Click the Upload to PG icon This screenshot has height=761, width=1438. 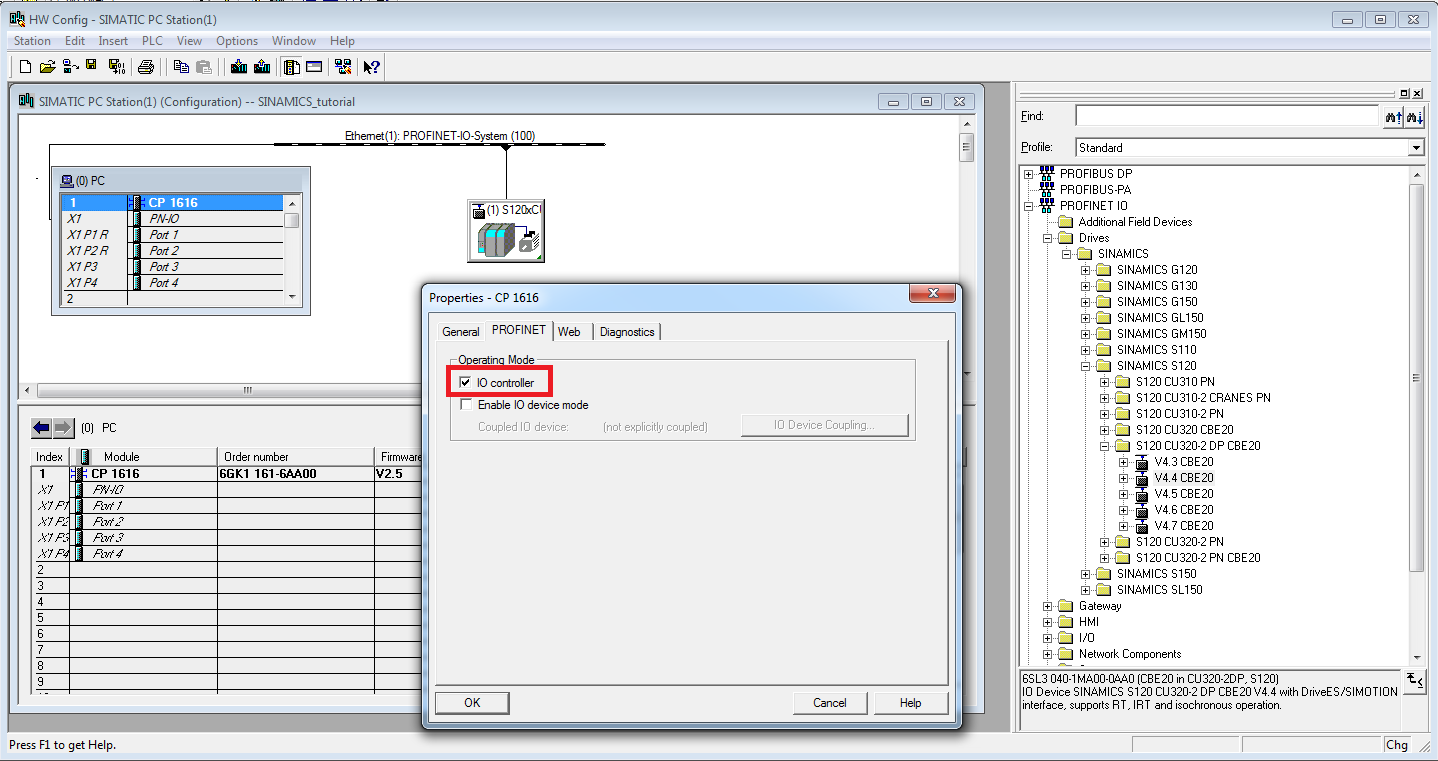[262, 67]
